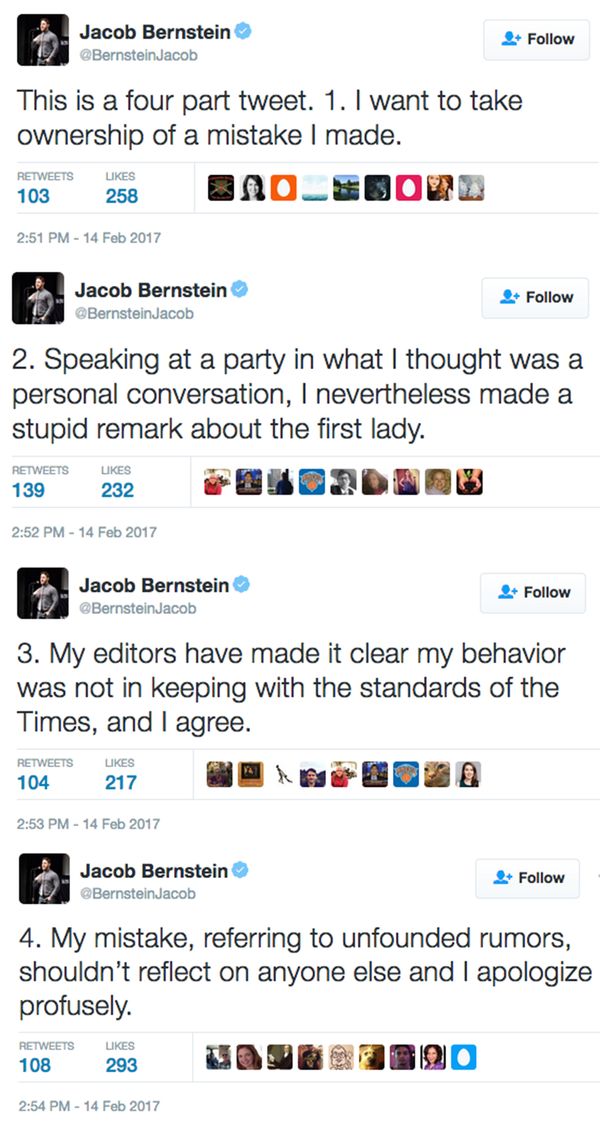Open Jacob Bernstein's profile photo on the first tweet
This screenshot has width=600, height=1125.
[x=43, y=40]
